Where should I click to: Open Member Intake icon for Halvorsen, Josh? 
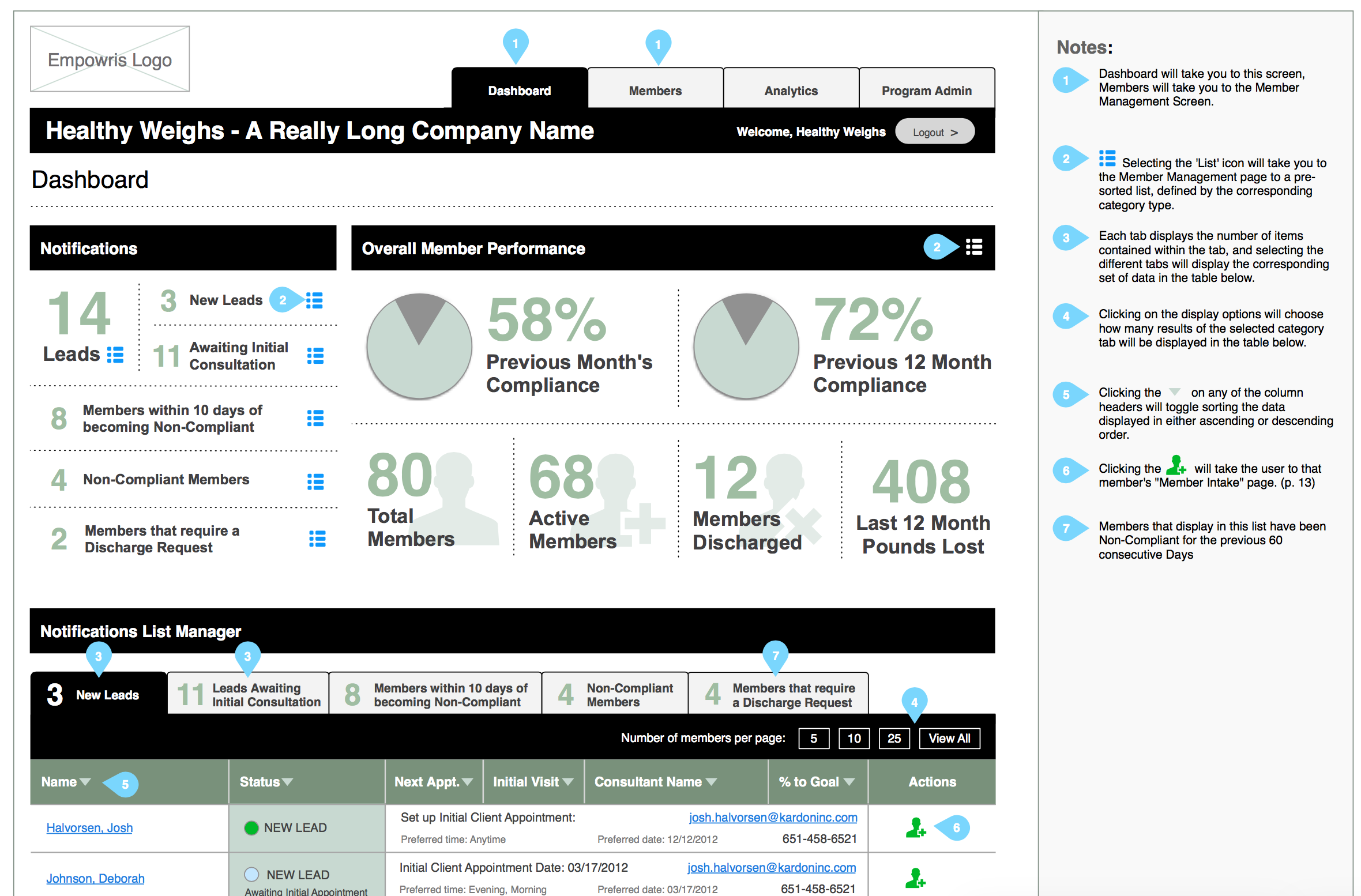pos(915,827)
